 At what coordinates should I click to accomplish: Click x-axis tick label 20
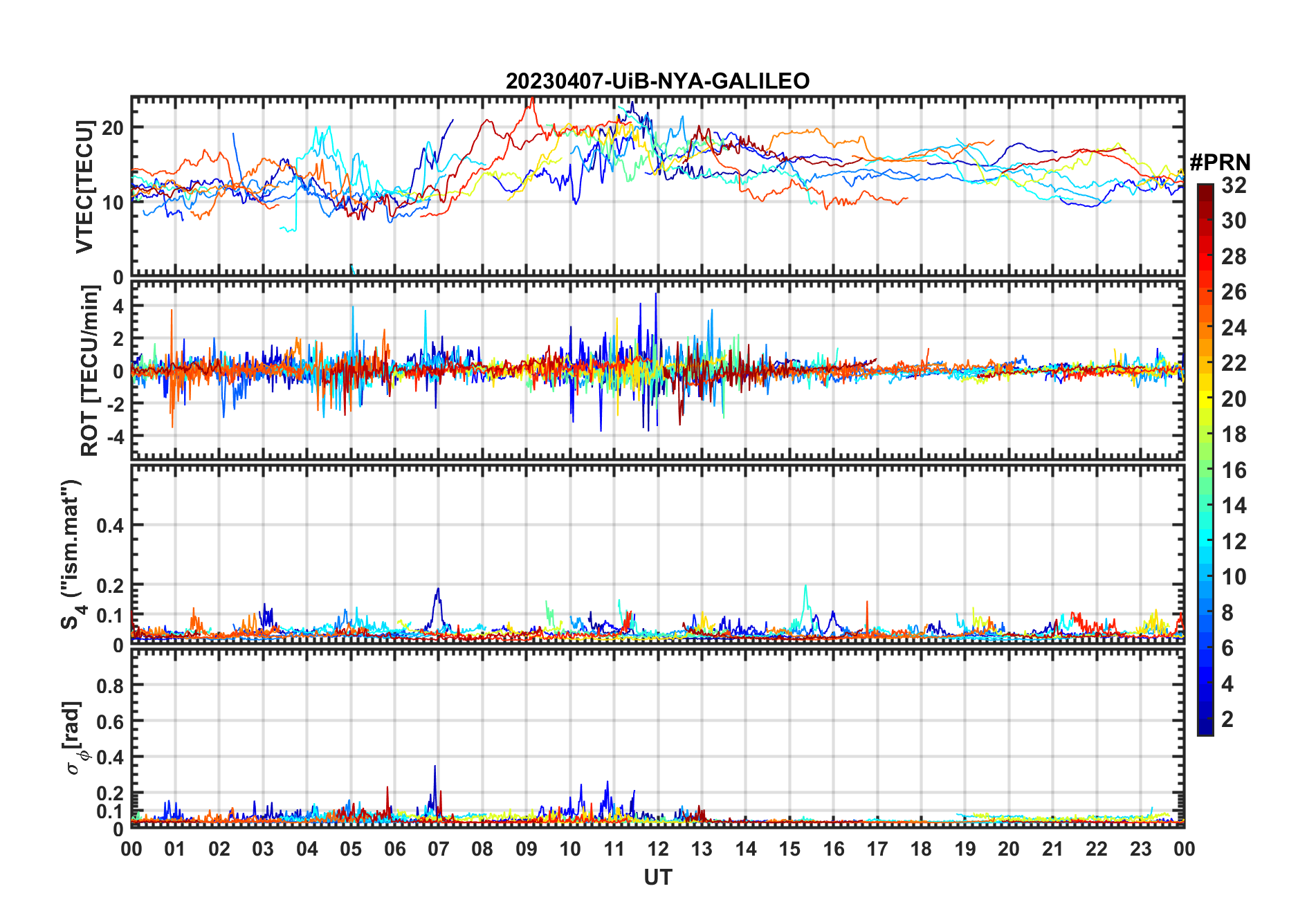[1009, 849]
